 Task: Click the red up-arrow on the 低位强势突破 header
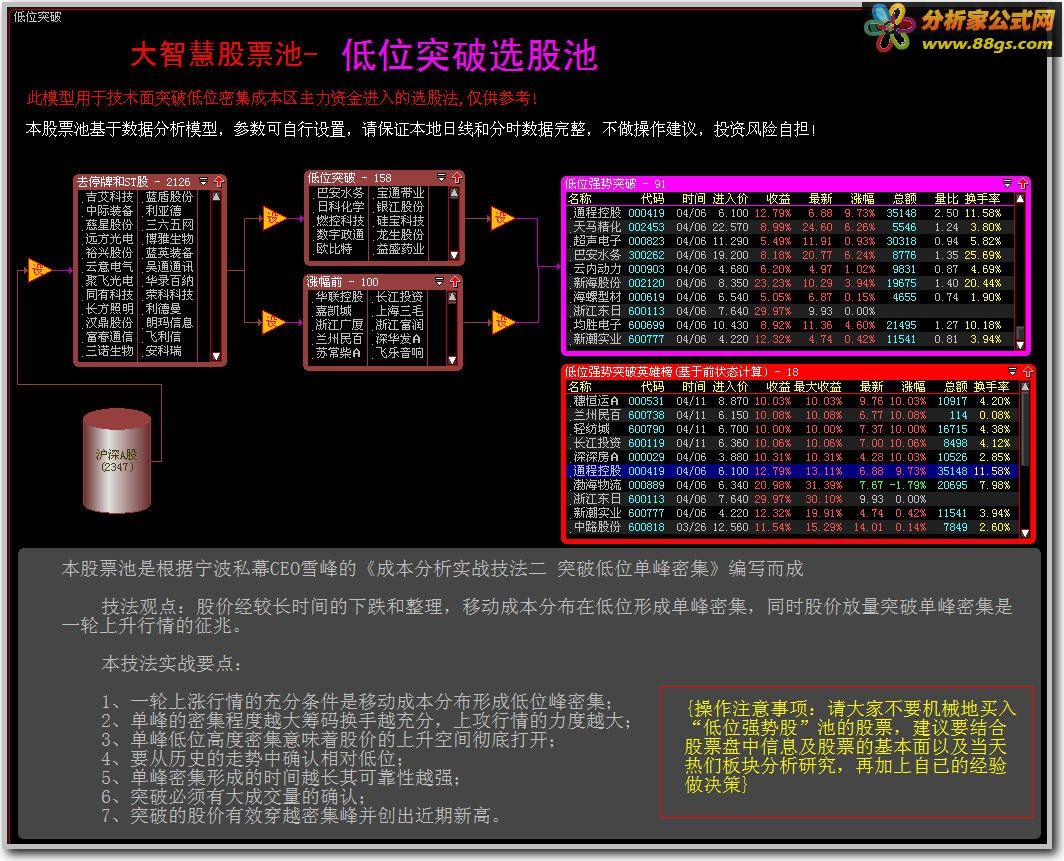[x=1023, y=184]
